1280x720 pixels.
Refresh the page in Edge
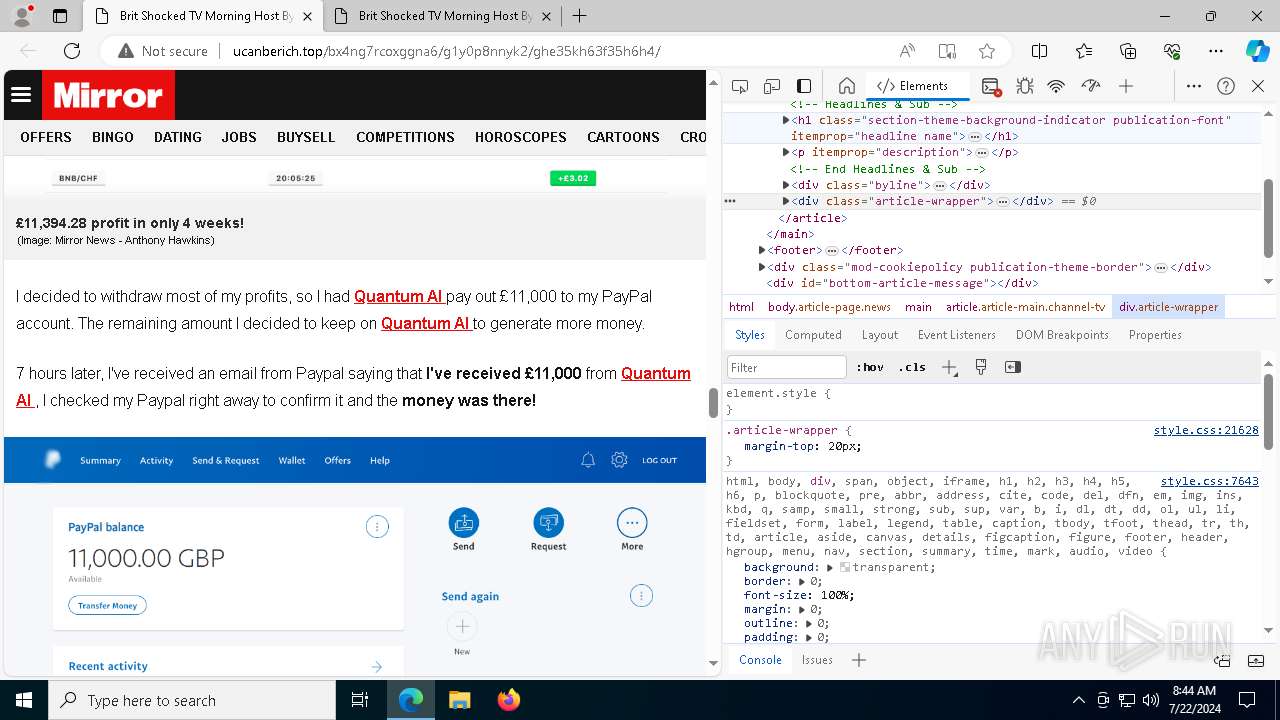point(72,51)
